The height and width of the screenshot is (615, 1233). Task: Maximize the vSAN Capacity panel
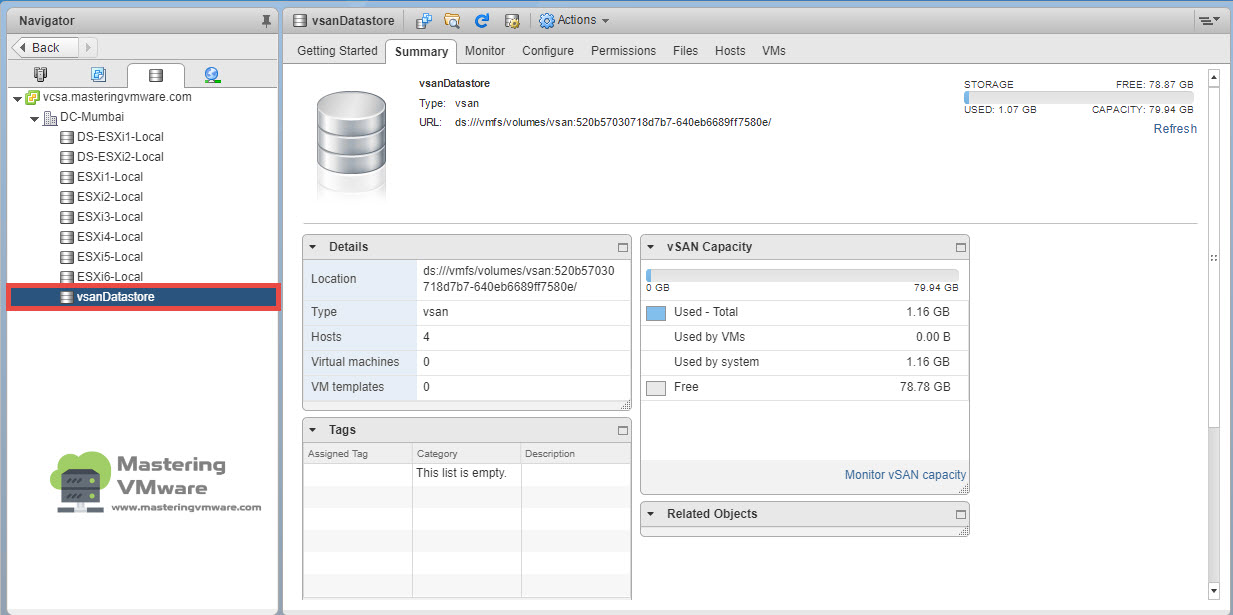pos(961,247)
